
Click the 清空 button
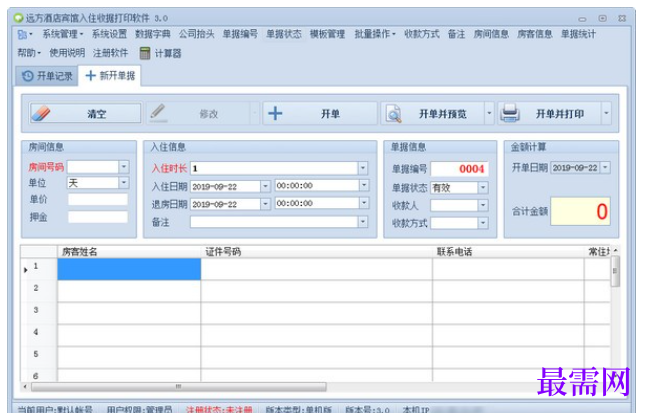[85, 113]
